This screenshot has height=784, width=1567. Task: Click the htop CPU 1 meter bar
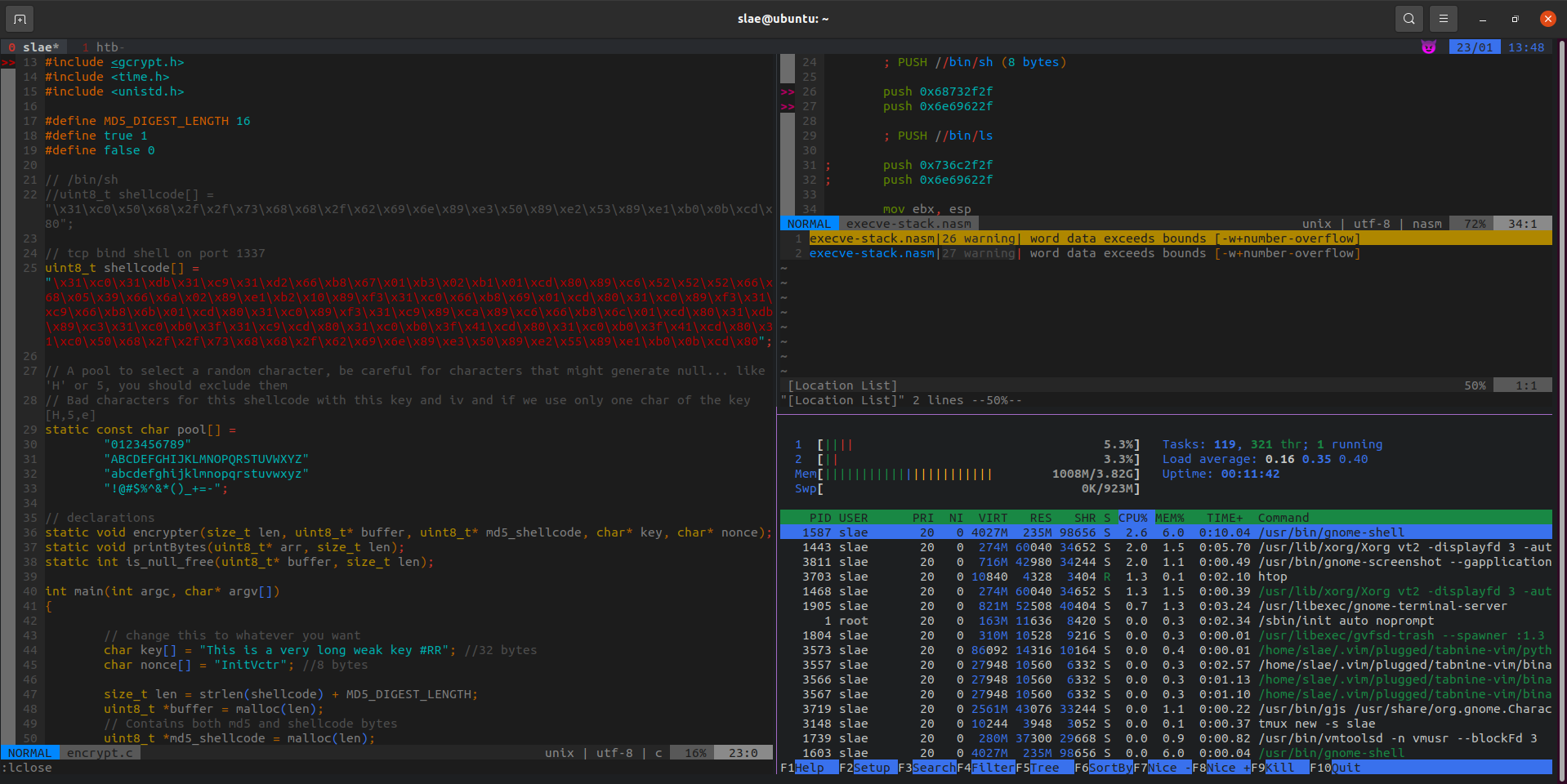[967, 444]
